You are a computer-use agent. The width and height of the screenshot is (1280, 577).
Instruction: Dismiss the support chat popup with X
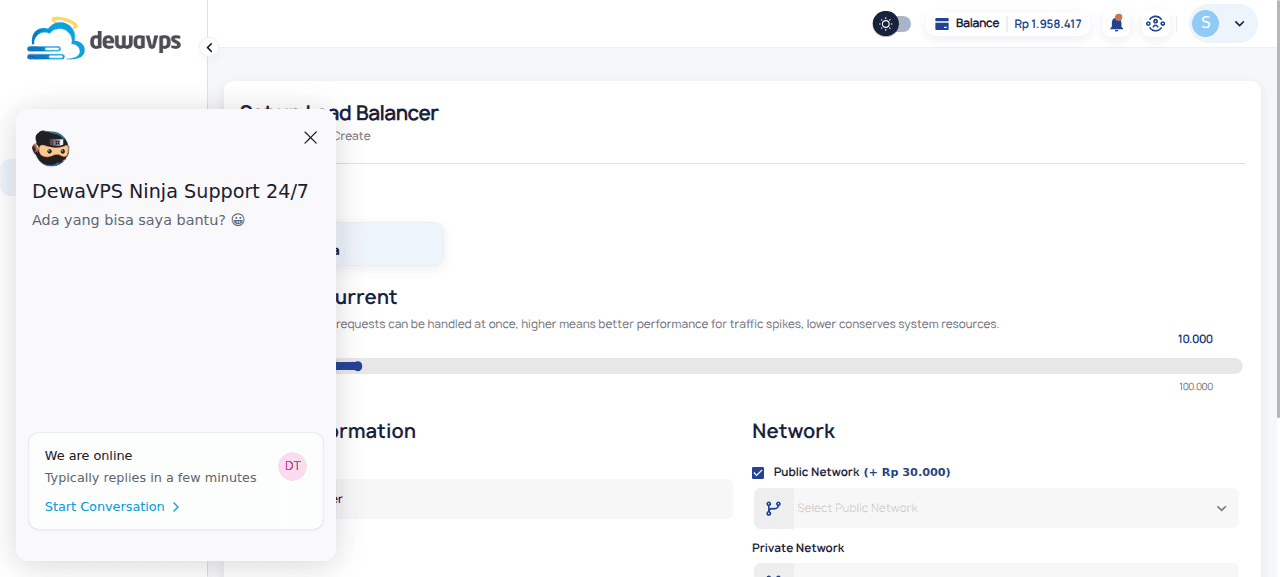310,137
